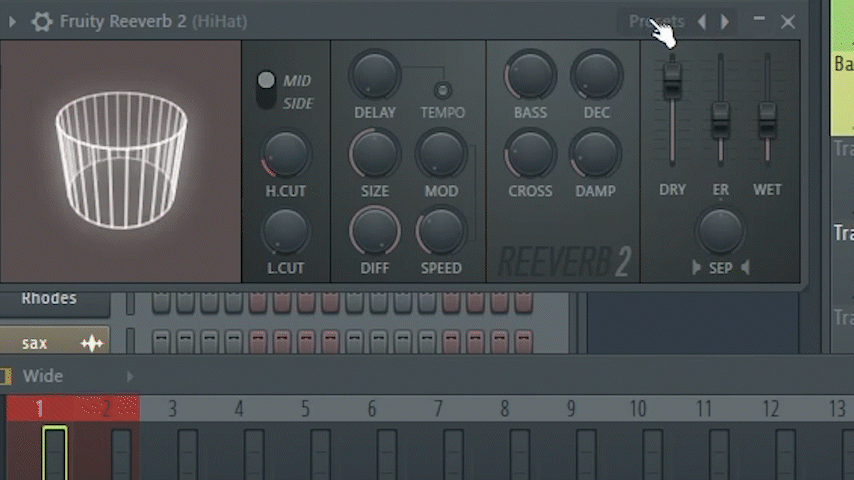Click the DAMP knob
The image size is (854, 480).
[x=595, y=154]
